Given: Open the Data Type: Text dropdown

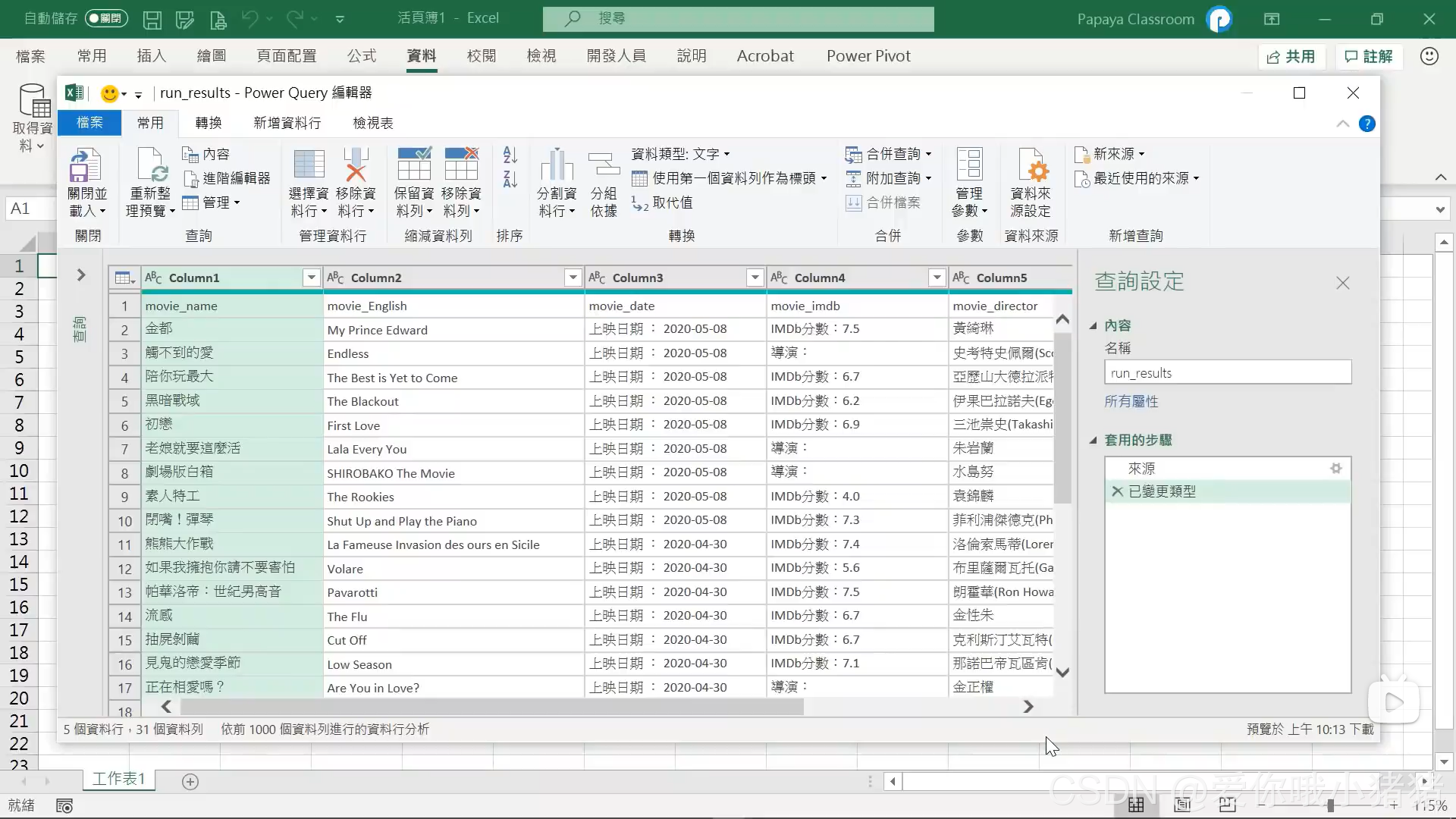Looking at the screenshot, I should pos(680,154).
